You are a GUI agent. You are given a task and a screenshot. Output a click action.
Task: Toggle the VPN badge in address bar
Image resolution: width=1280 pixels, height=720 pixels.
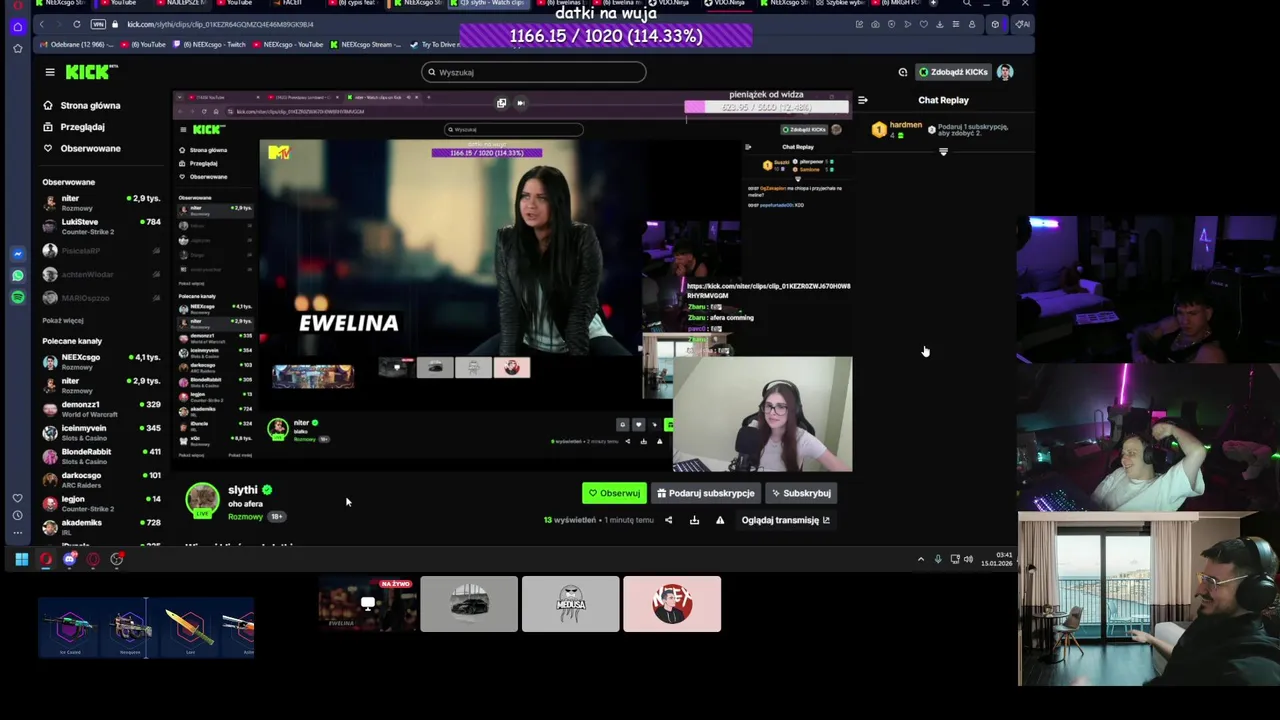point(98,24)
